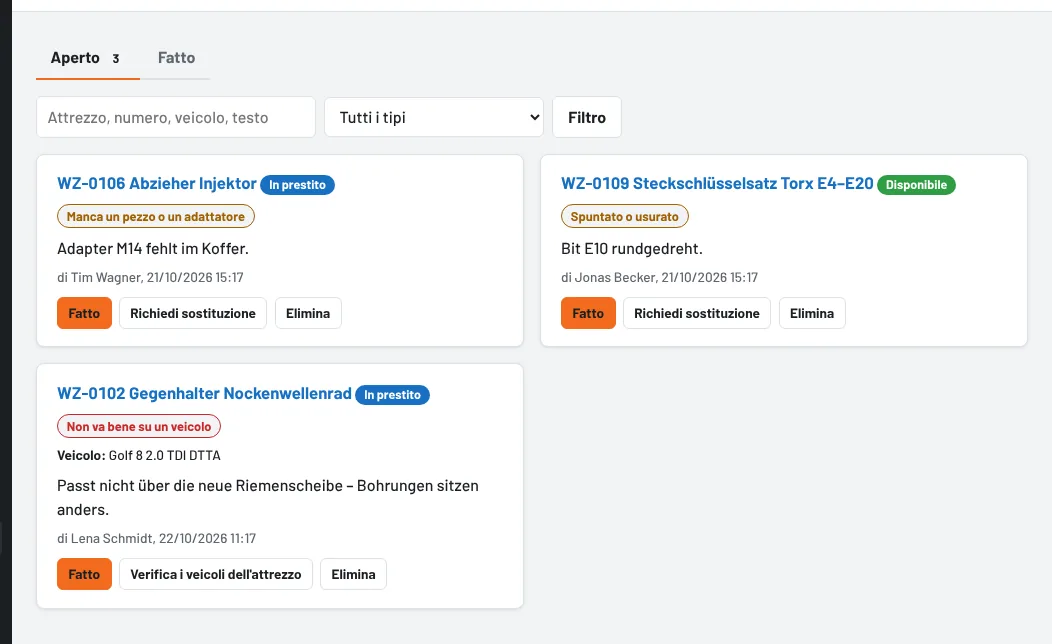Click the In prestito badge on WZ-0106
The height and width of the screenshot is (644, 1052).
click(x=297, y=184)
